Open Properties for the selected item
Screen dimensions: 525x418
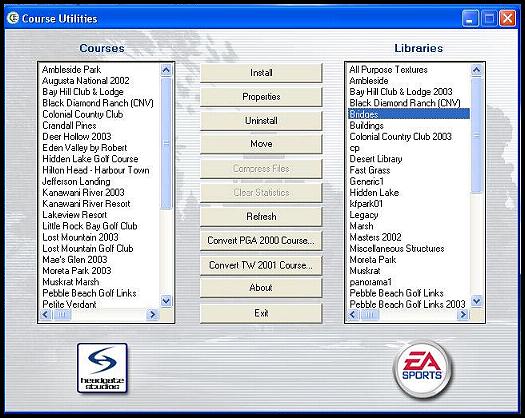click(x=261, y=97)
